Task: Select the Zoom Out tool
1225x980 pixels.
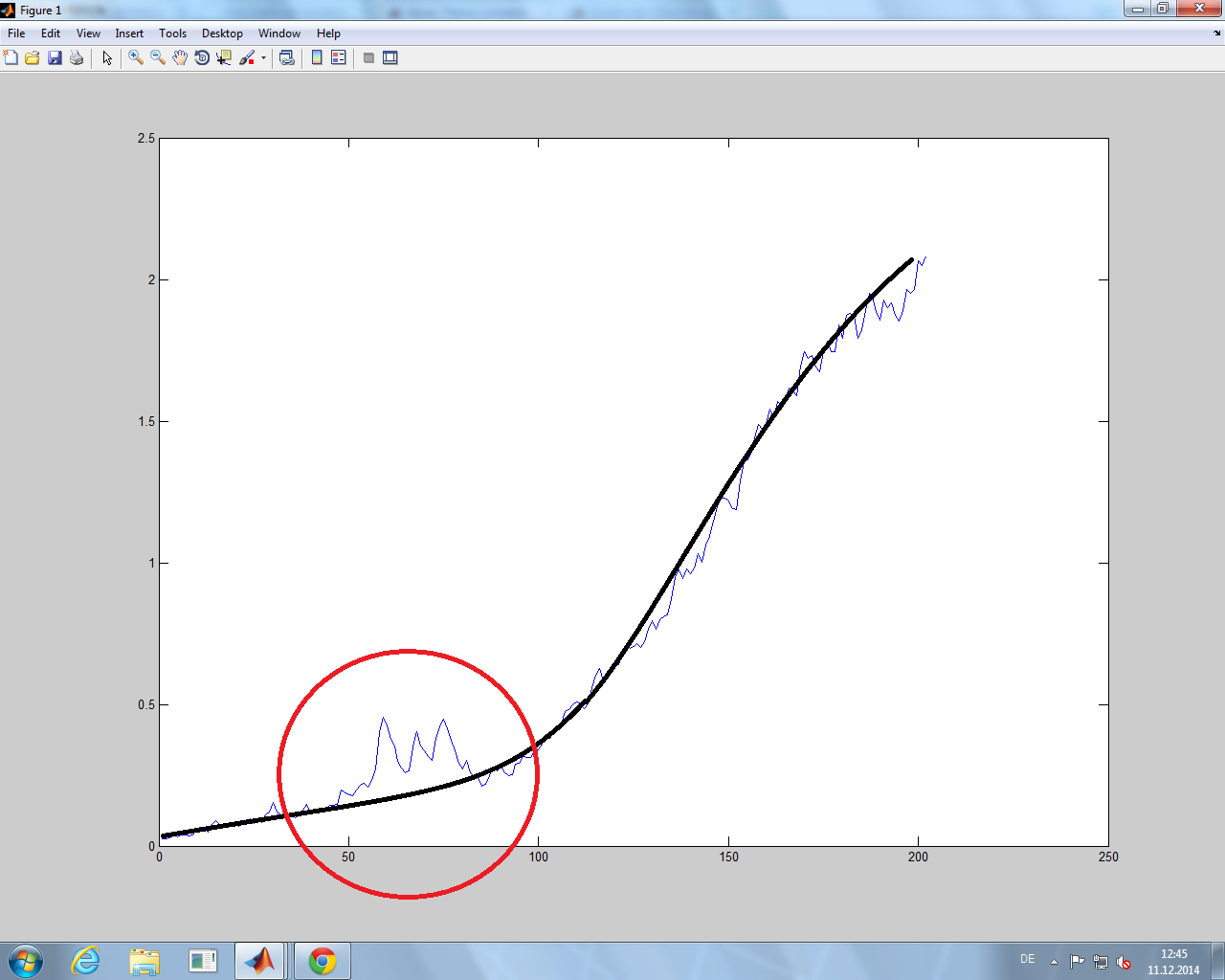Action: pos(158,58)
